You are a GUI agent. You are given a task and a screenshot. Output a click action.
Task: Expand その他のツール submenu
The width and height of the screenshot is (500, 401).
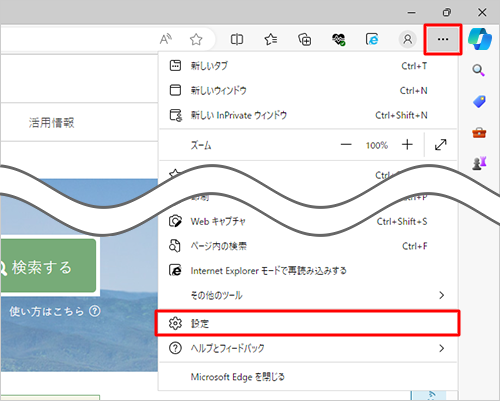308,295
